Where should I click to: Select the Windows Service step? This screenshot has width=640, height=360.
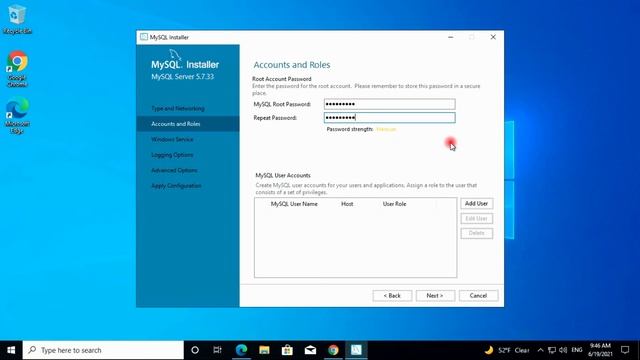pos(172,140)
